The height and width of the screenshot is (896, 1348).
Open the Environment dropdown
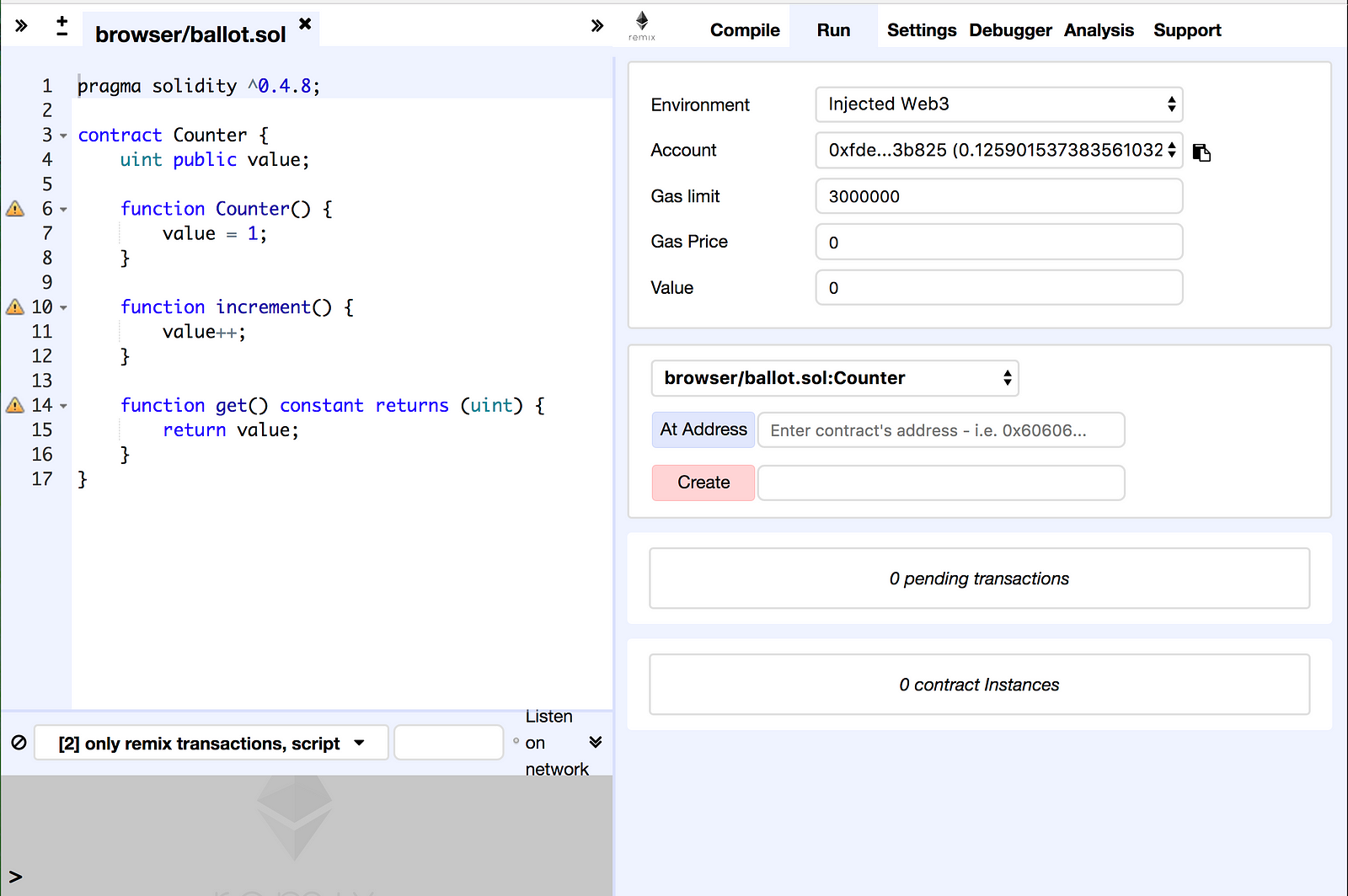pyautogui.click(x=999, y=104)
